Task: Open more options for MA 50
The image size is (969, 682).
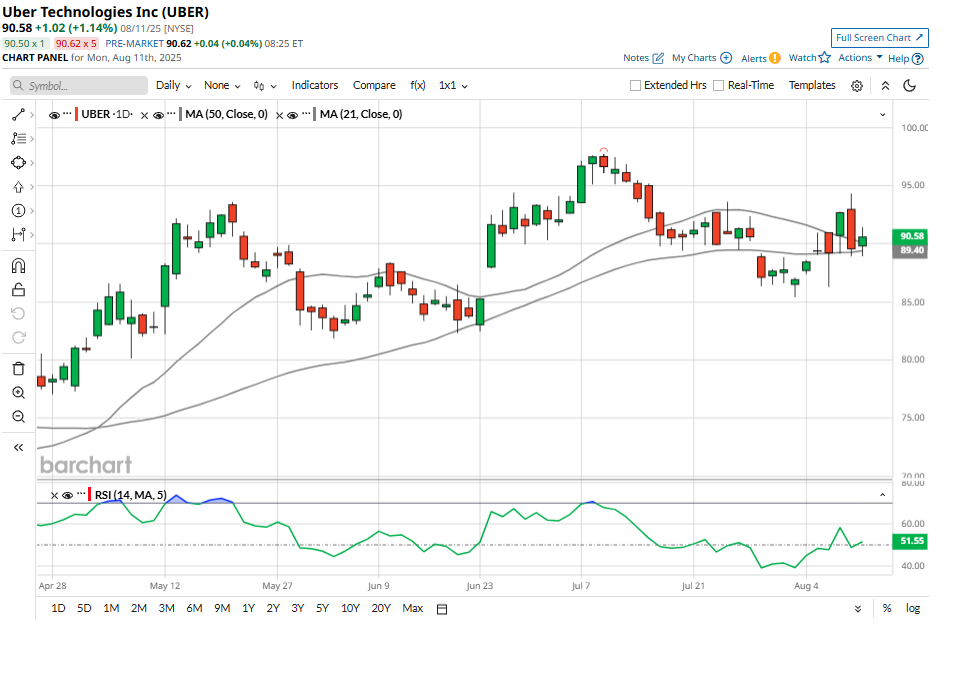Action: pyautogui.click(x=171, y=114)
